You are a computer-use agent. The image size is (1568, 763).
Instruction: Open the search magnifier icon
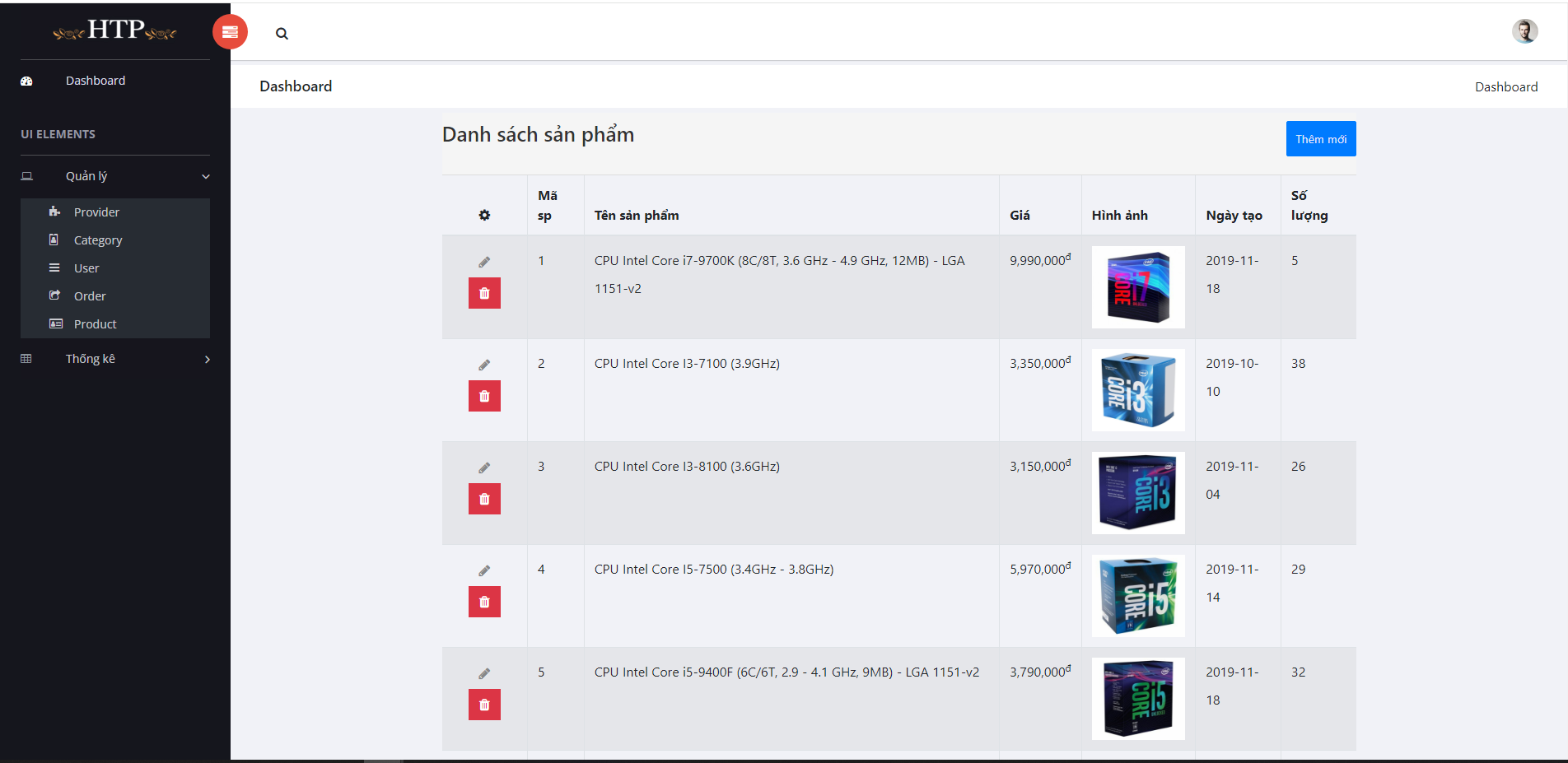[x=282, y=34]
